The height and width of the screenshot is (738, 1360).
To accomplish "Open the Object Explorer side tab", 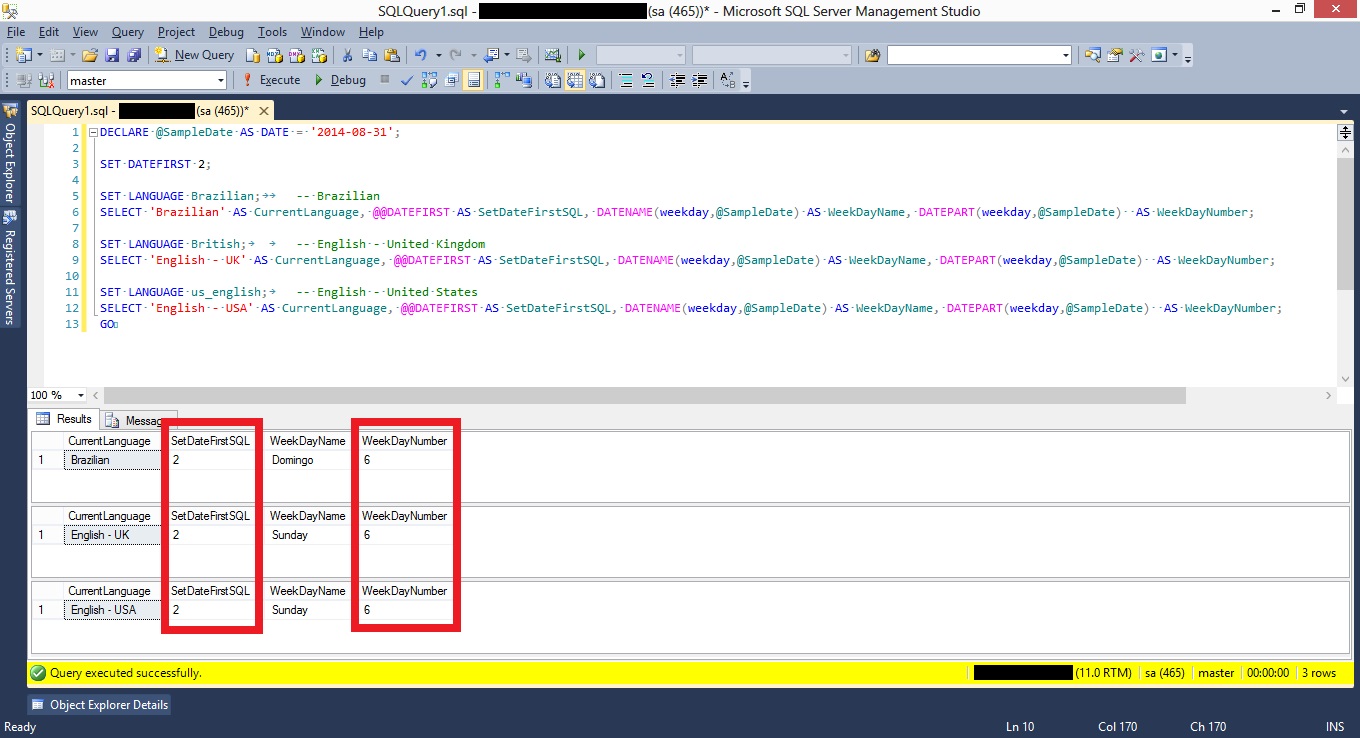I will [x=10, y=153].
